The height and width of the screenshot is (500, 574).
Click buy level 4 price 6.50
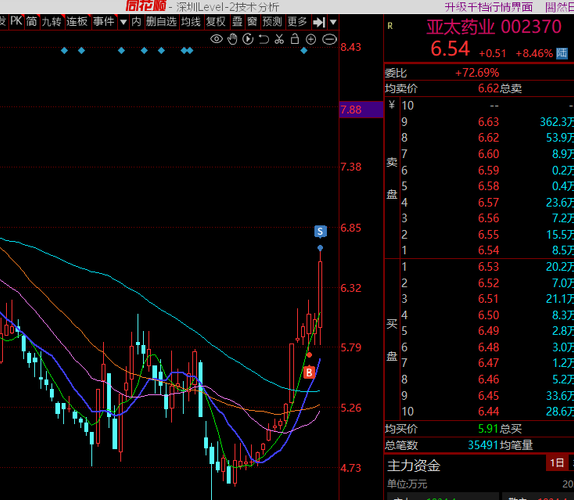pos(489,315)
